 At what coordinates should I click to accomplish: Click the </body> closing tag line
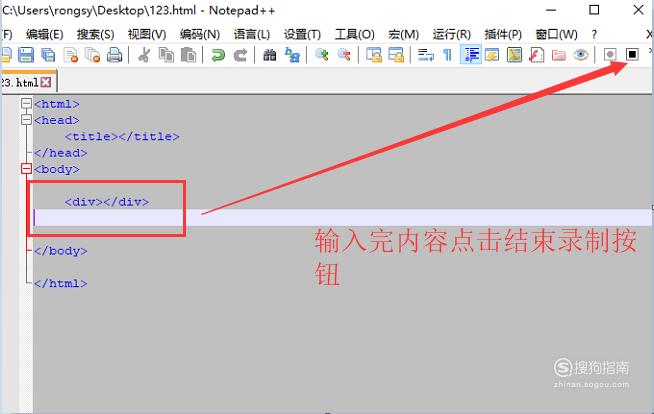pos(60,251)
